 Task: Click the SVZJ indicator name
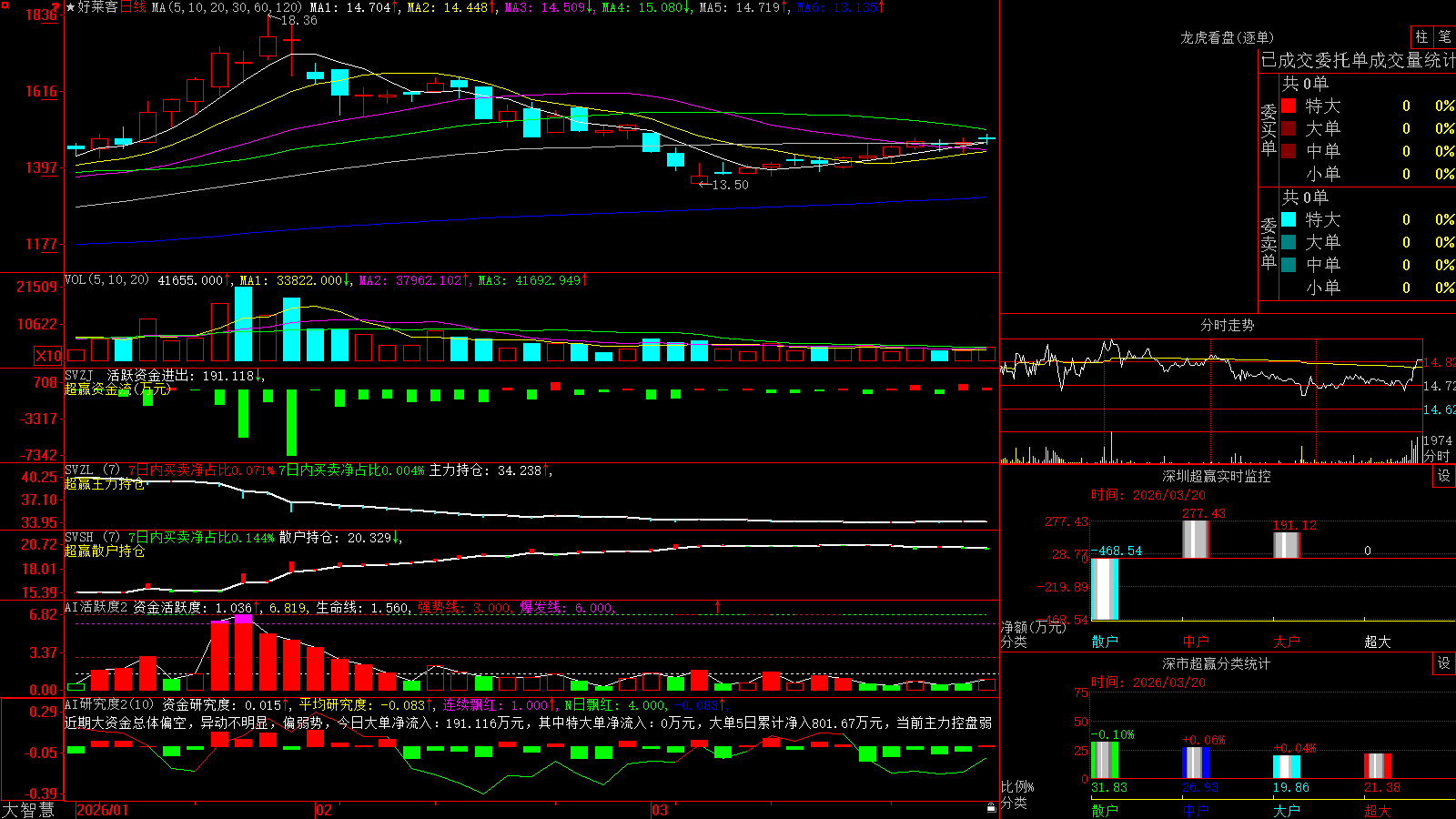(79, 376)
